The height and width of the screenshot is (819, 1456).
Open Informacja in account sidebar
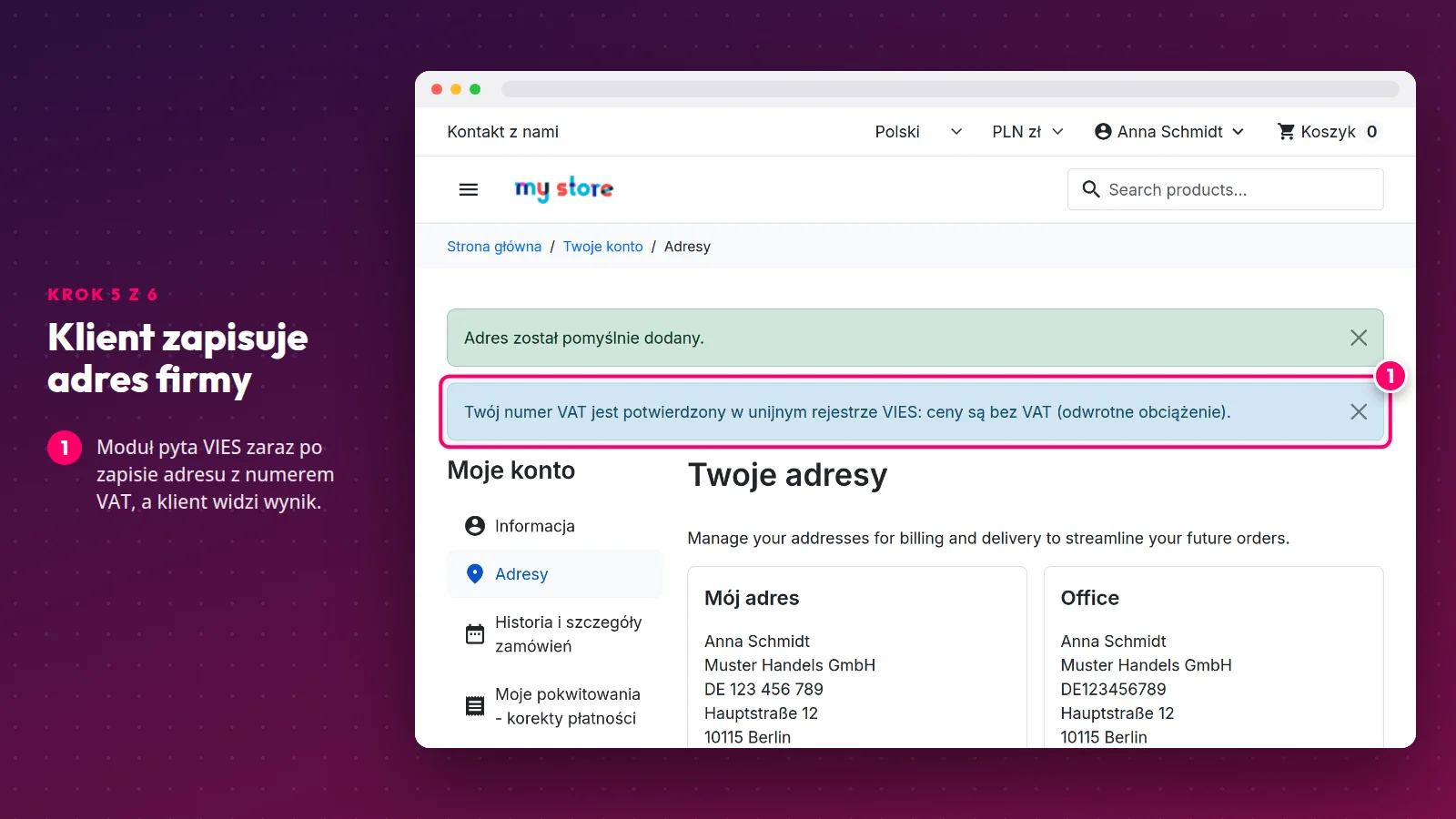(555, 526)
